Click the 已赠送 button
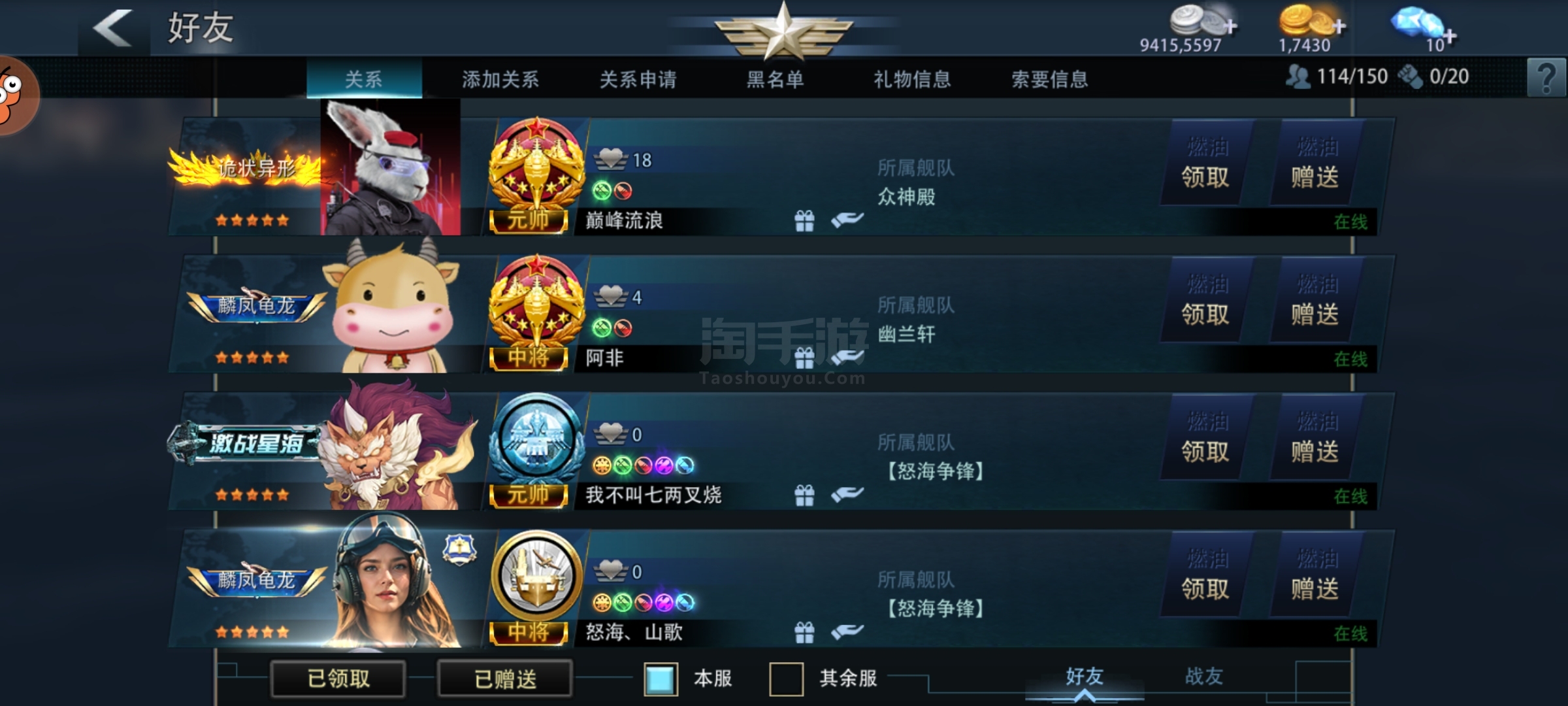This screenshot has height=706, width=1568. [505, 679]
